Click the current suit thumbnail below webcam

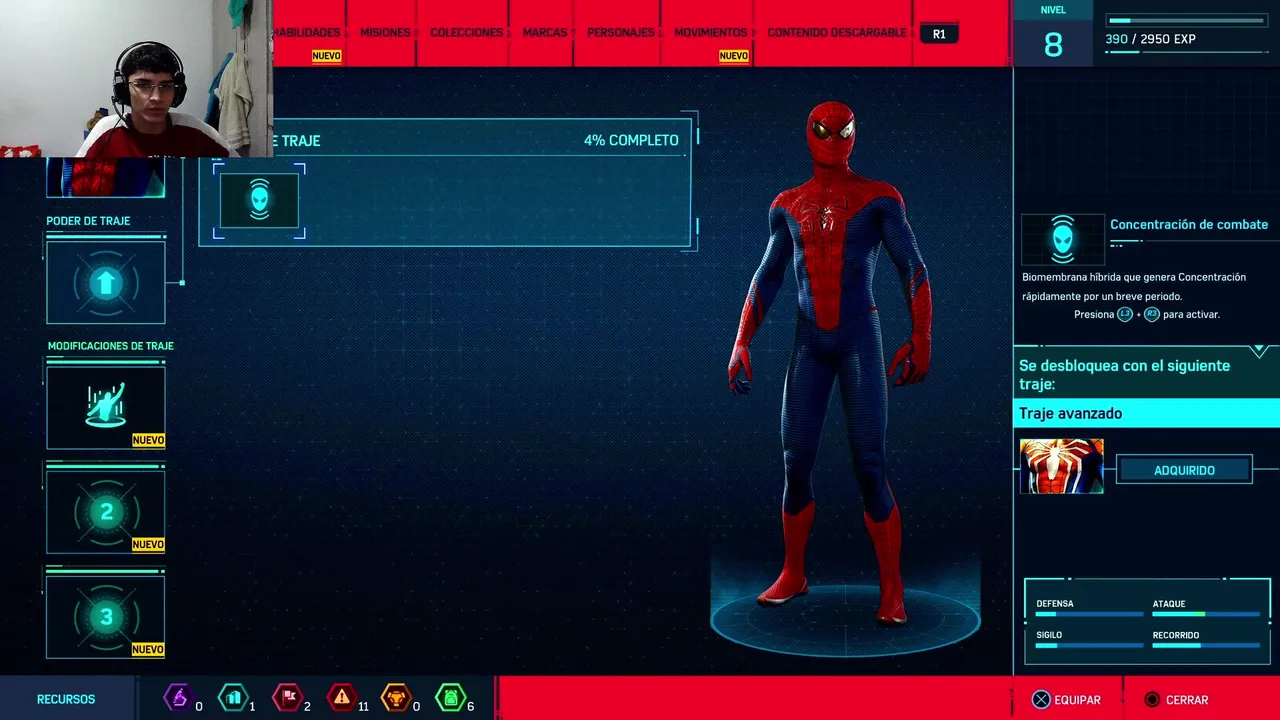(x=106, y=178)
